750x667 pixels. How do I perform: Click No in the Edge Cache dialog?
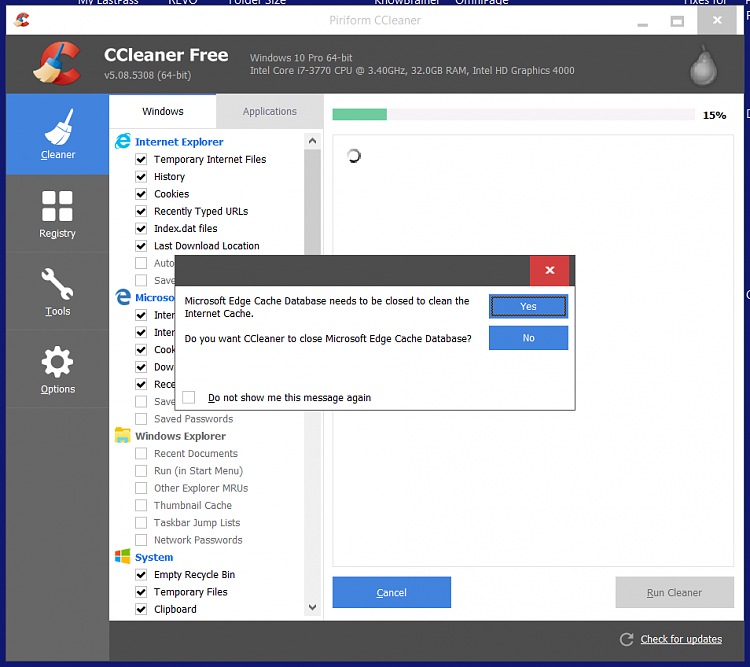(528, 338)
